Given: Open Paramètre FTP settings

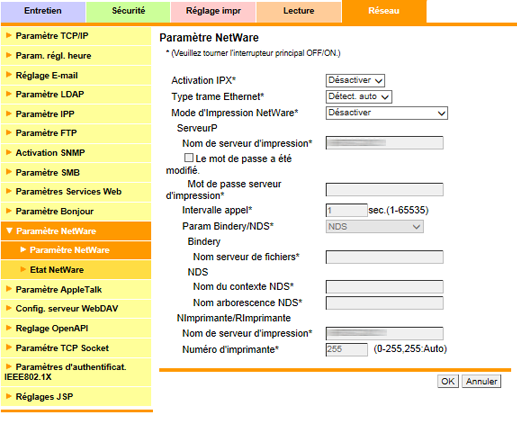Looking at the screenshot, I should (x=76, y=133).
